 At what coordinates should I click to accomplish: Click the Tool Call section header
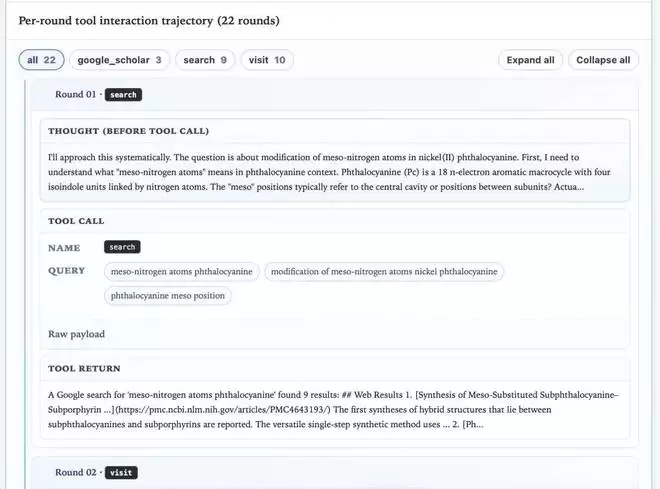click(x=76, y=221)
